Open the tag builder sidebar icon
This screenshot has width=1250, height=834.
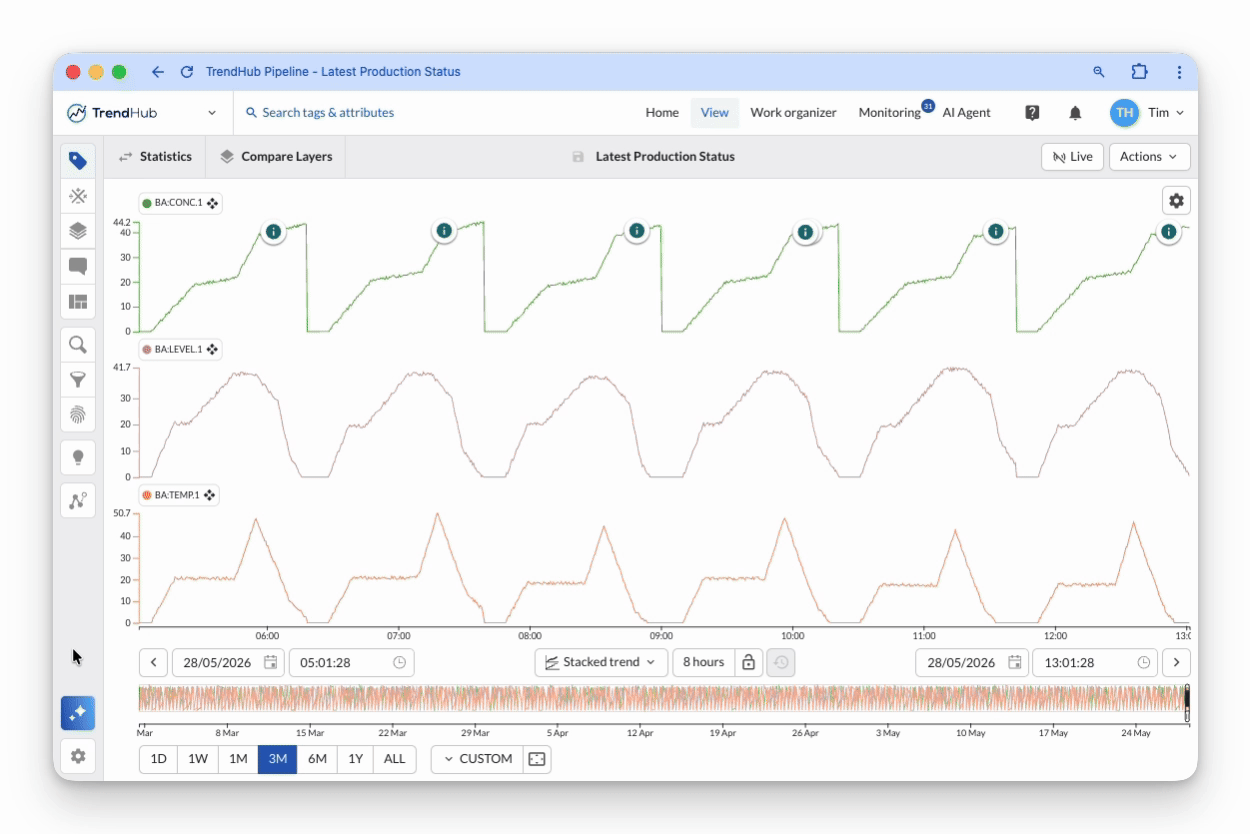[78, 160]
